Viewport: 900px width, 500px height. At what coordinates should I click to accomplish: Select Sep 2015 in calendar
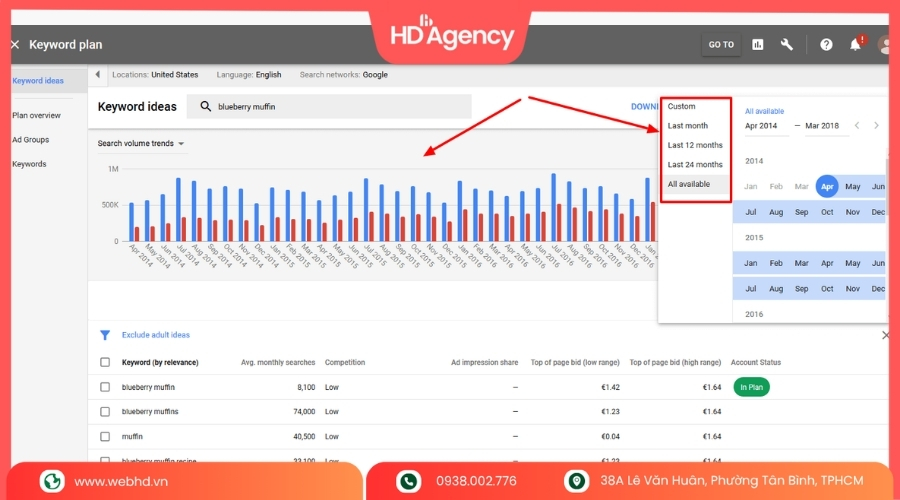[x=801, y=289]
